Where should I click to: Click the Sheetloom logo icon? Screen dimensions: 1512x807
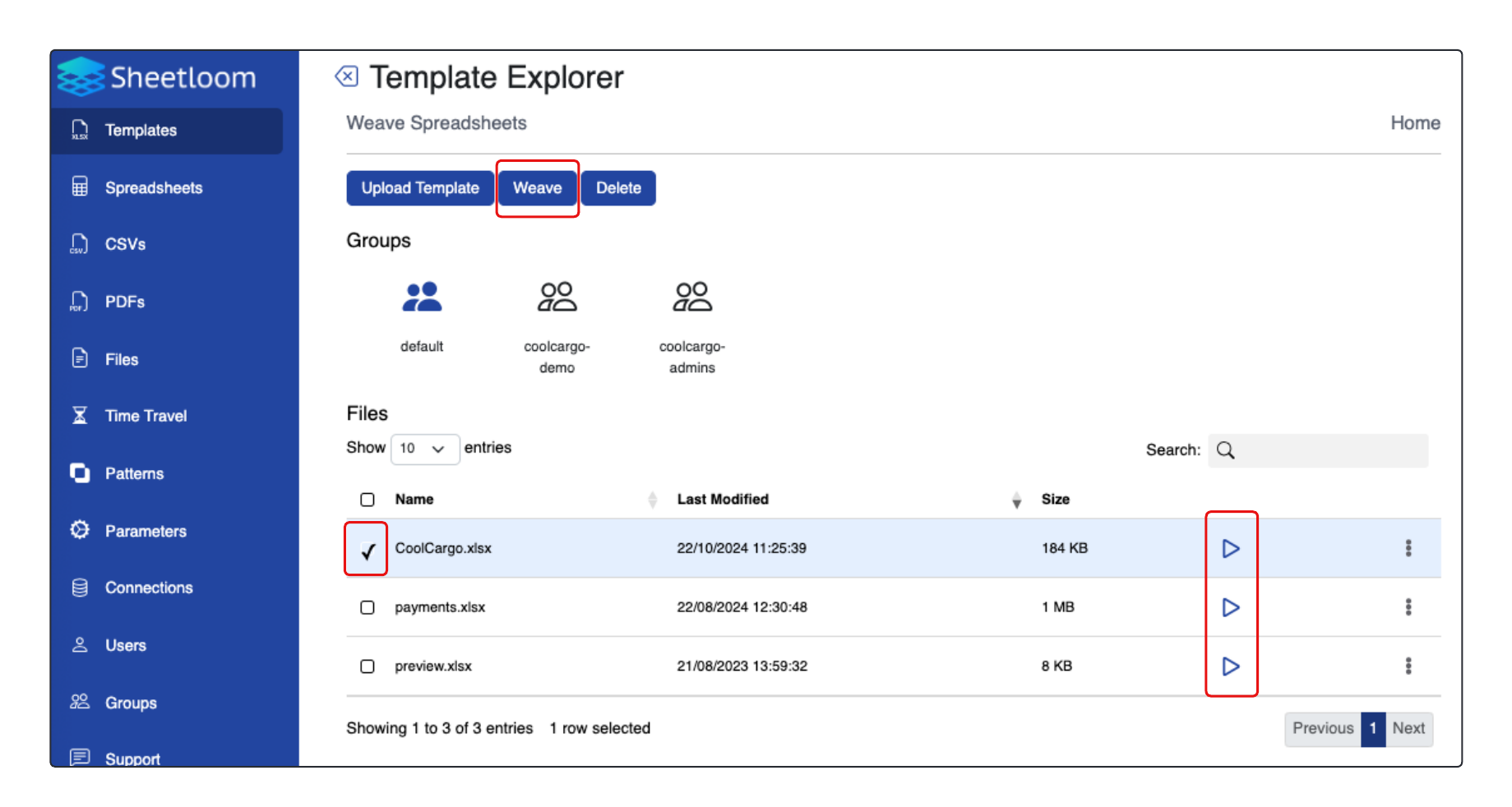81,77
